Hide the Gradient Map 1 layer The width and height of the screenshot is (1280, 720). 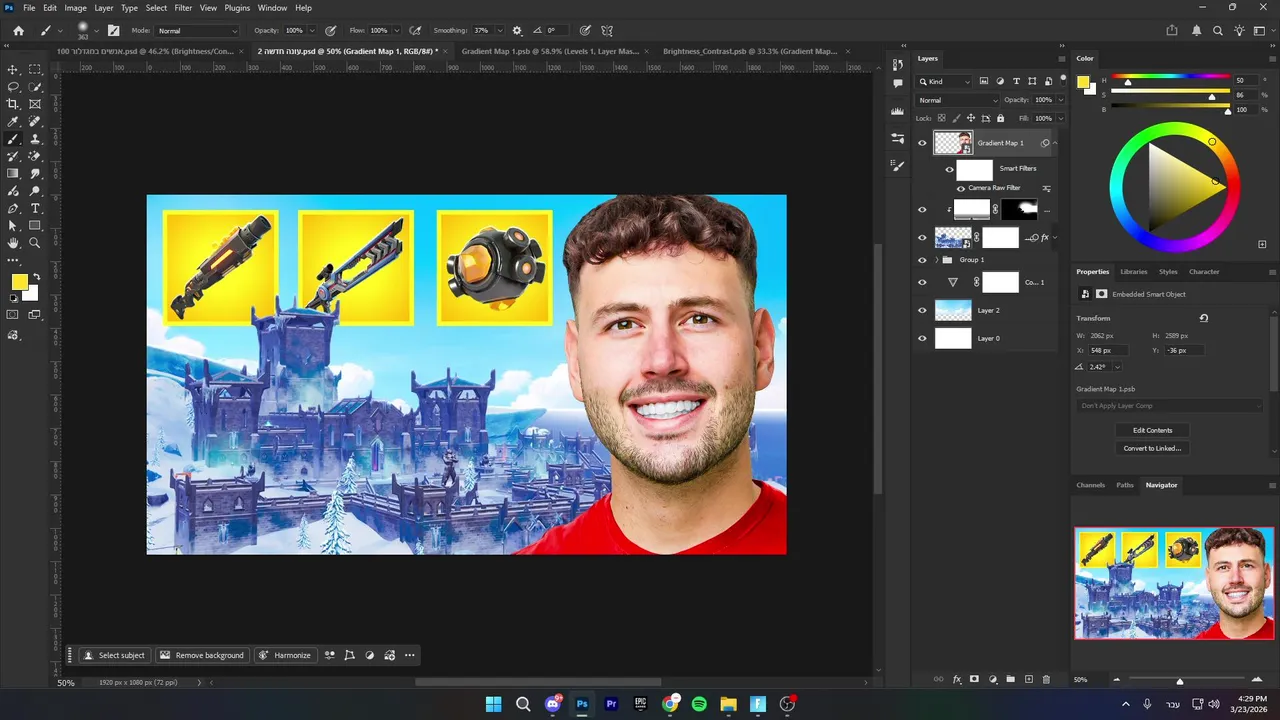pyautogui.click(x=922, y=143)
